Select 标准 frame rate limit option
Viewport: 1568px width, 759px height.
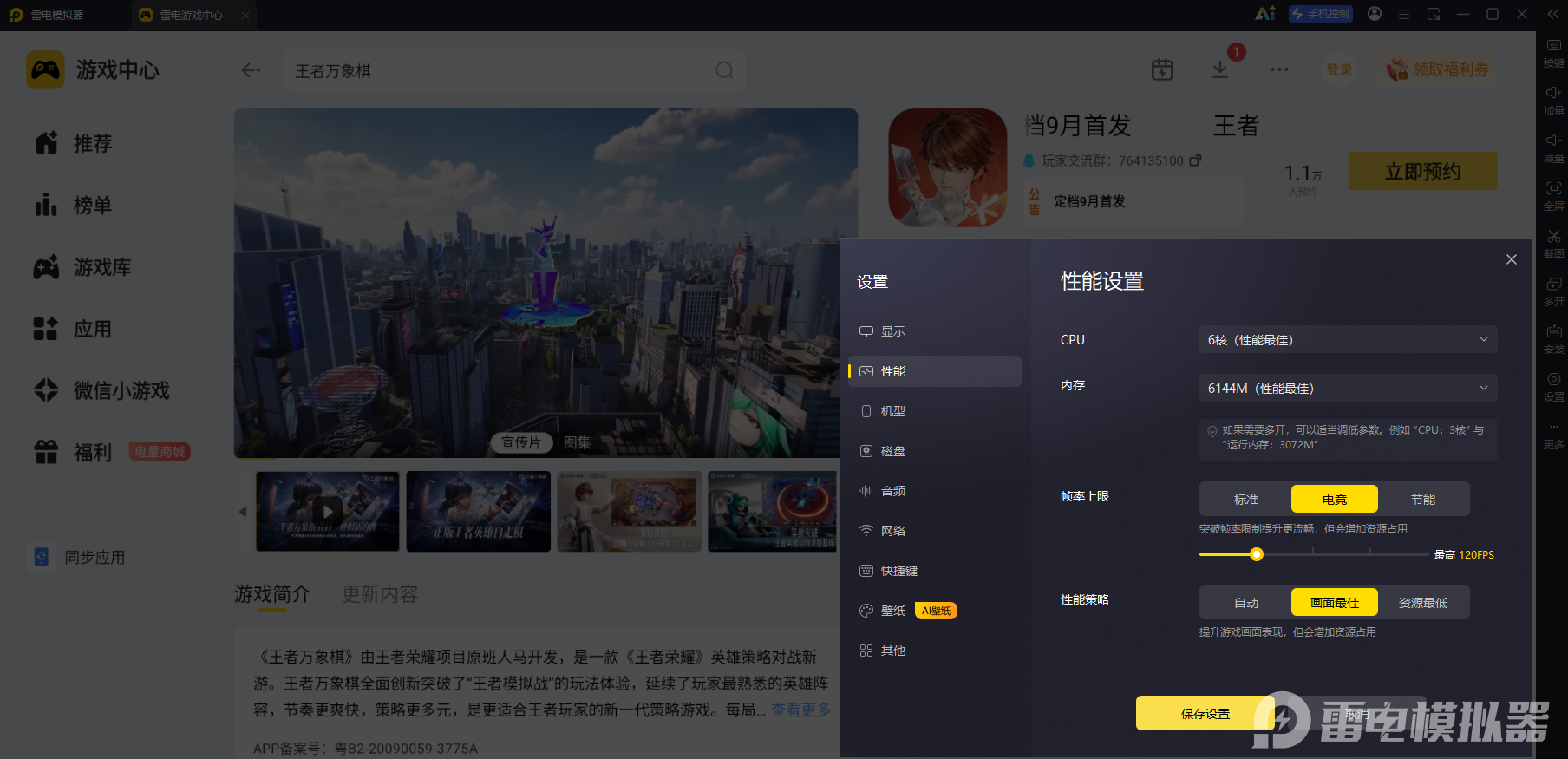click(1246, 499)
